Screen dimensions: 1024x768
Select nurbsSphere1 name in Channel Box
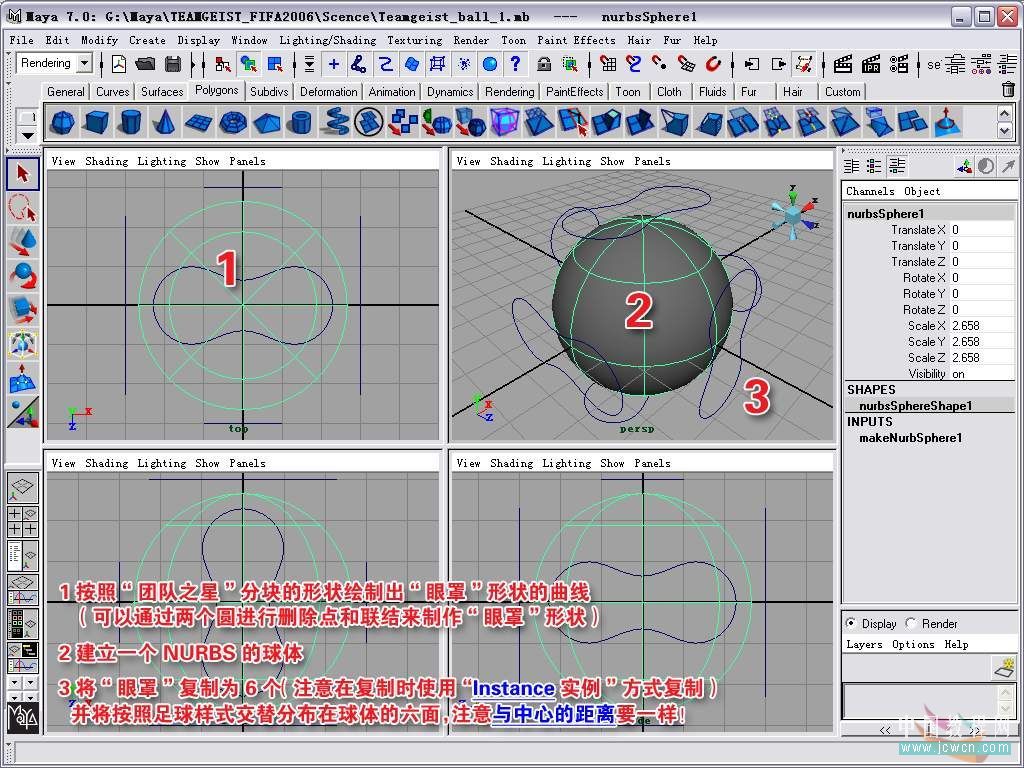click(x=886, y=214)
